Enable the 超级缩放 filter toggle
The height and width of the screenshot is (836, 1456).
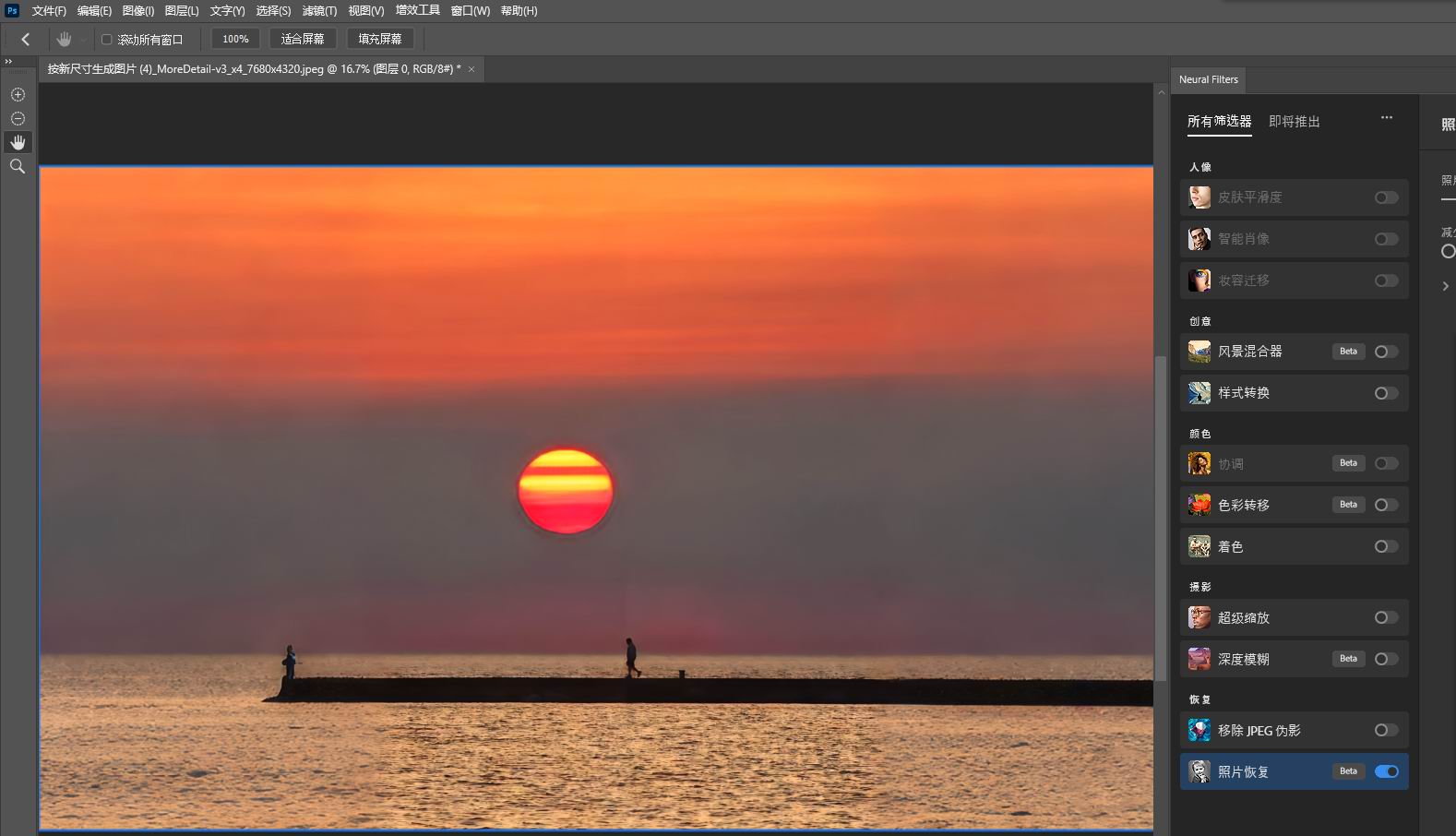(1386, 618)
